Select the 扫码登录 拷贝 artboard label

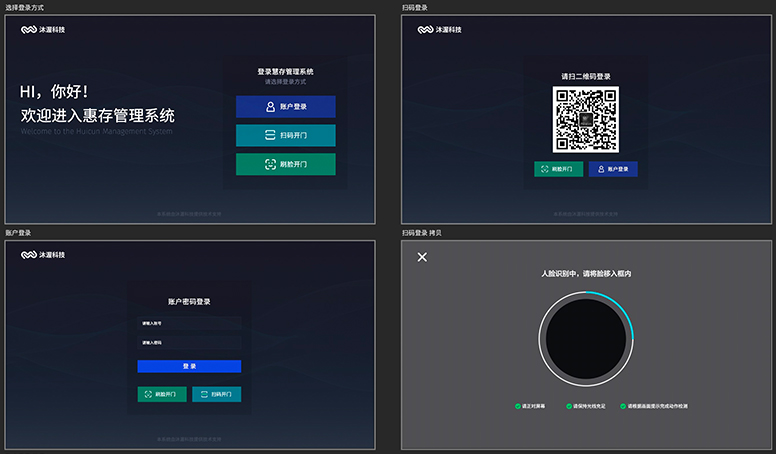(x=422, y=233)
